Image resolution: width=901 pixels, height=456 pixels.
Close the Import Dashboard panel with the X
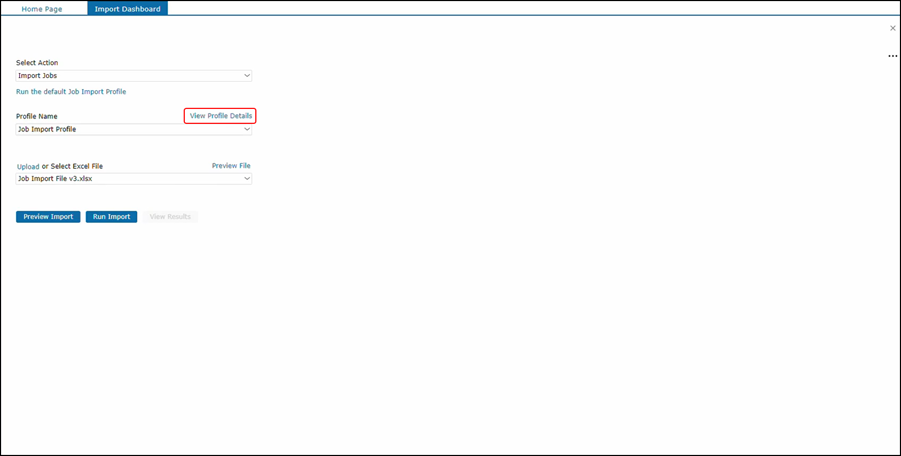[x=893, y=28]
